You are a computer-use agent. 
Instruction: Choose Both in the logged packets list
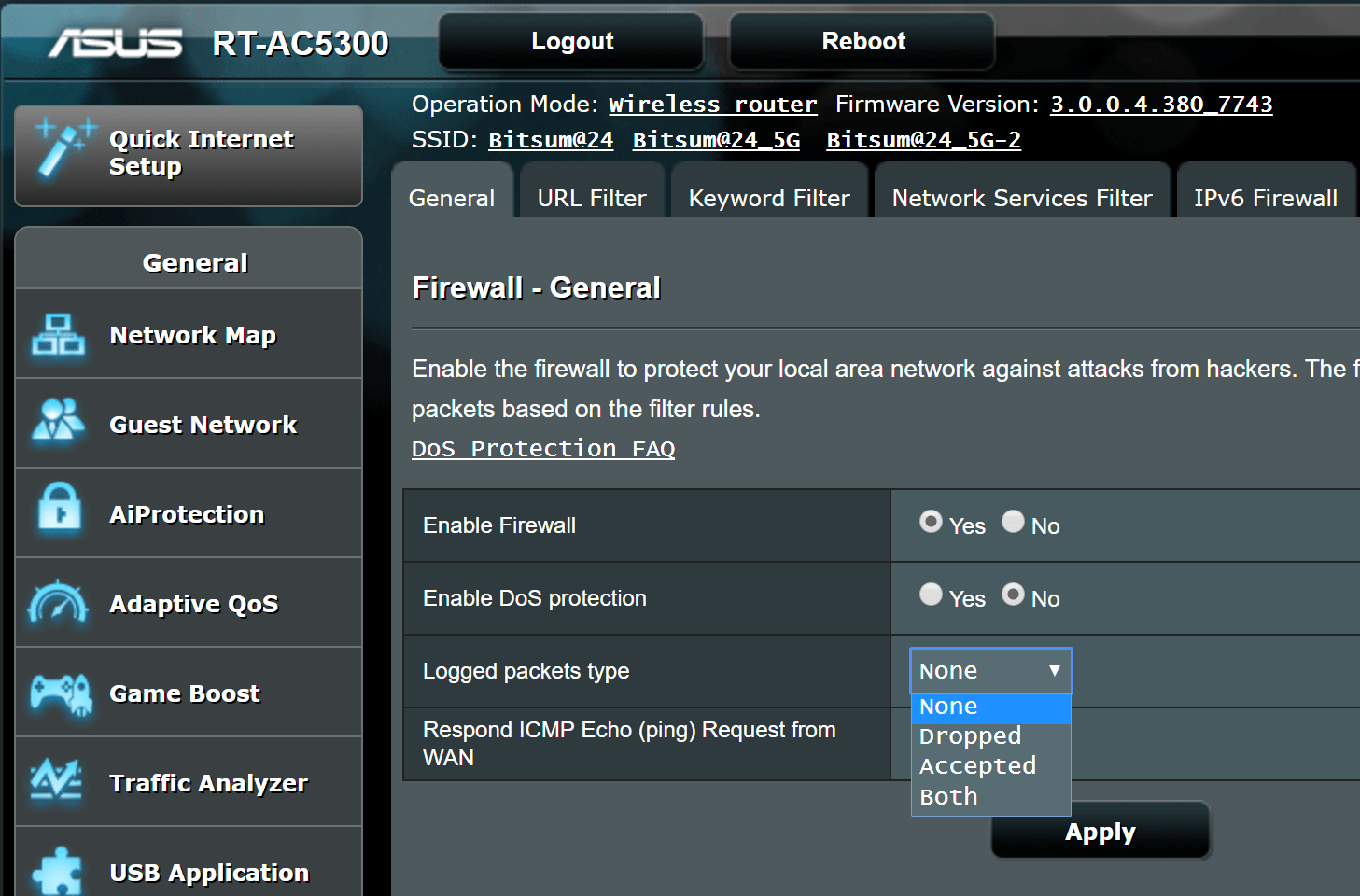pyautogui.click(x=991, y=797)
